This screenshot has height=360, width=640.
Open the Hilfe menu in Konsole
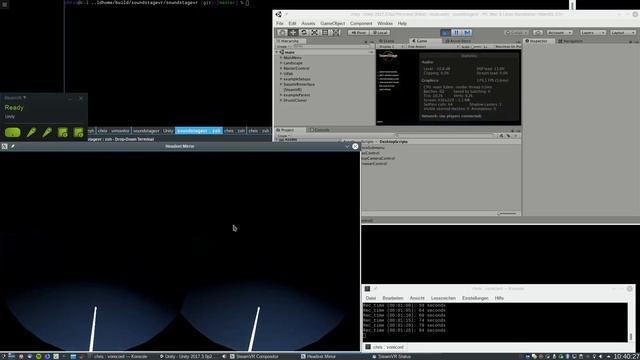click(x=499, y=298)
